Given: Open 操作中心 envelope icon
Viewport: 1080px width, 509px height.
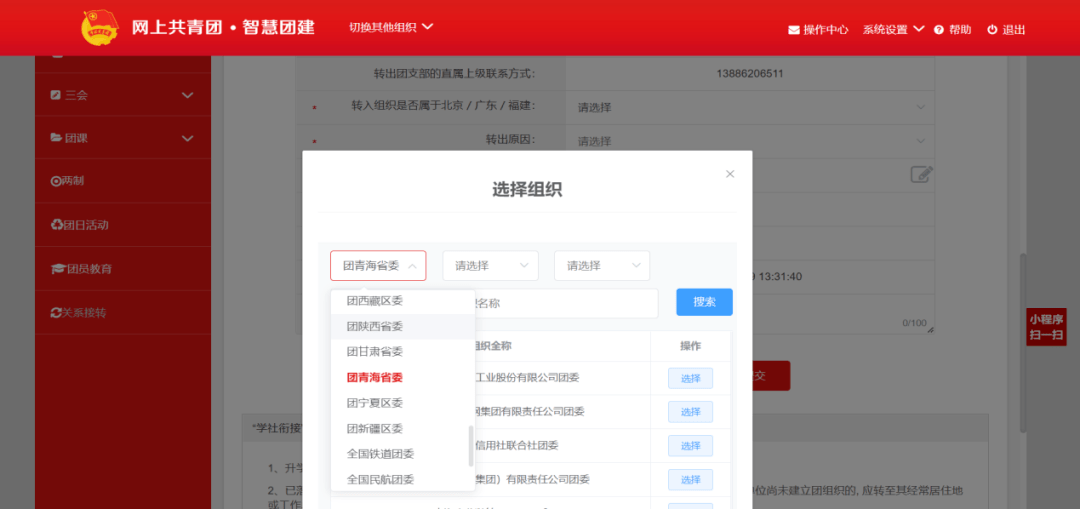Looking at the screenshot, I should [794, 30].
